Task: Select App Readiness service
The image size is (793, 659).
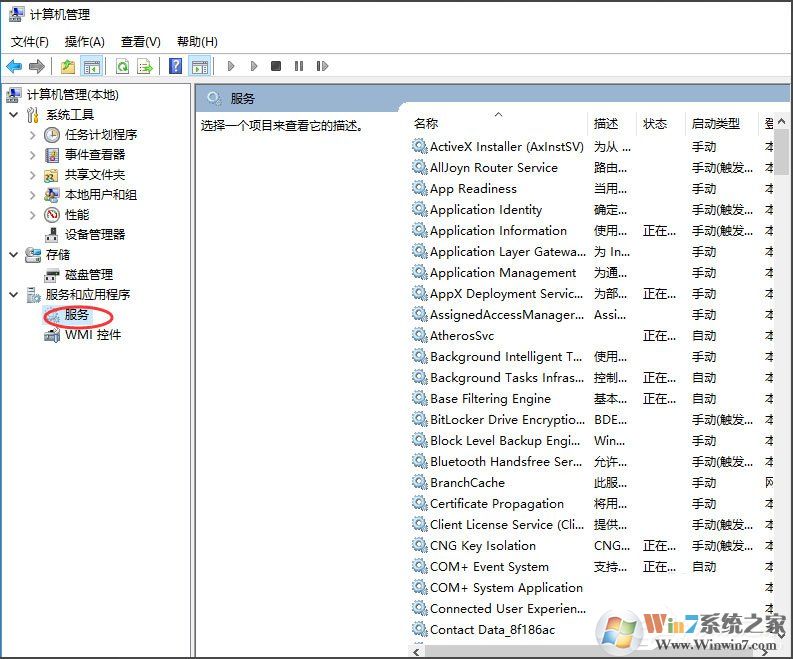Action: pyautogui.click(x=473, y=189)
